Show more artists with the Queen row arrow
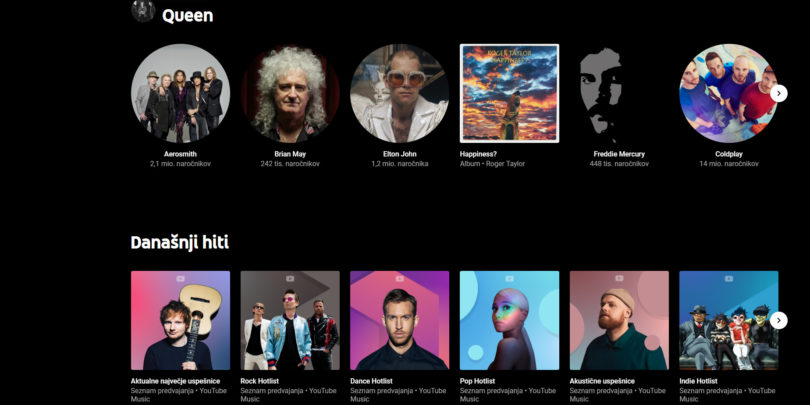 point(778,94)
